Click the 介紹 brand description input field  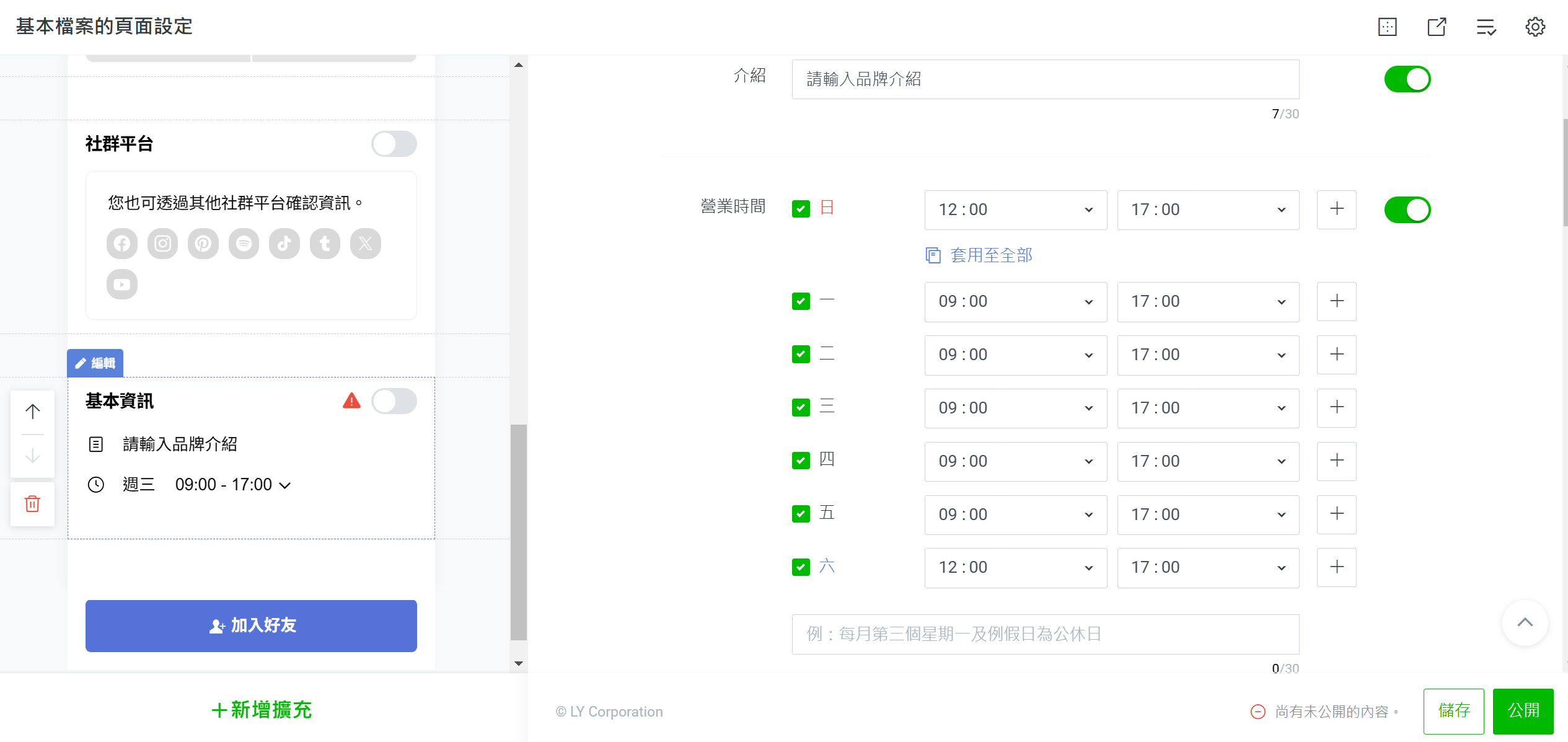coord(1045,79)
